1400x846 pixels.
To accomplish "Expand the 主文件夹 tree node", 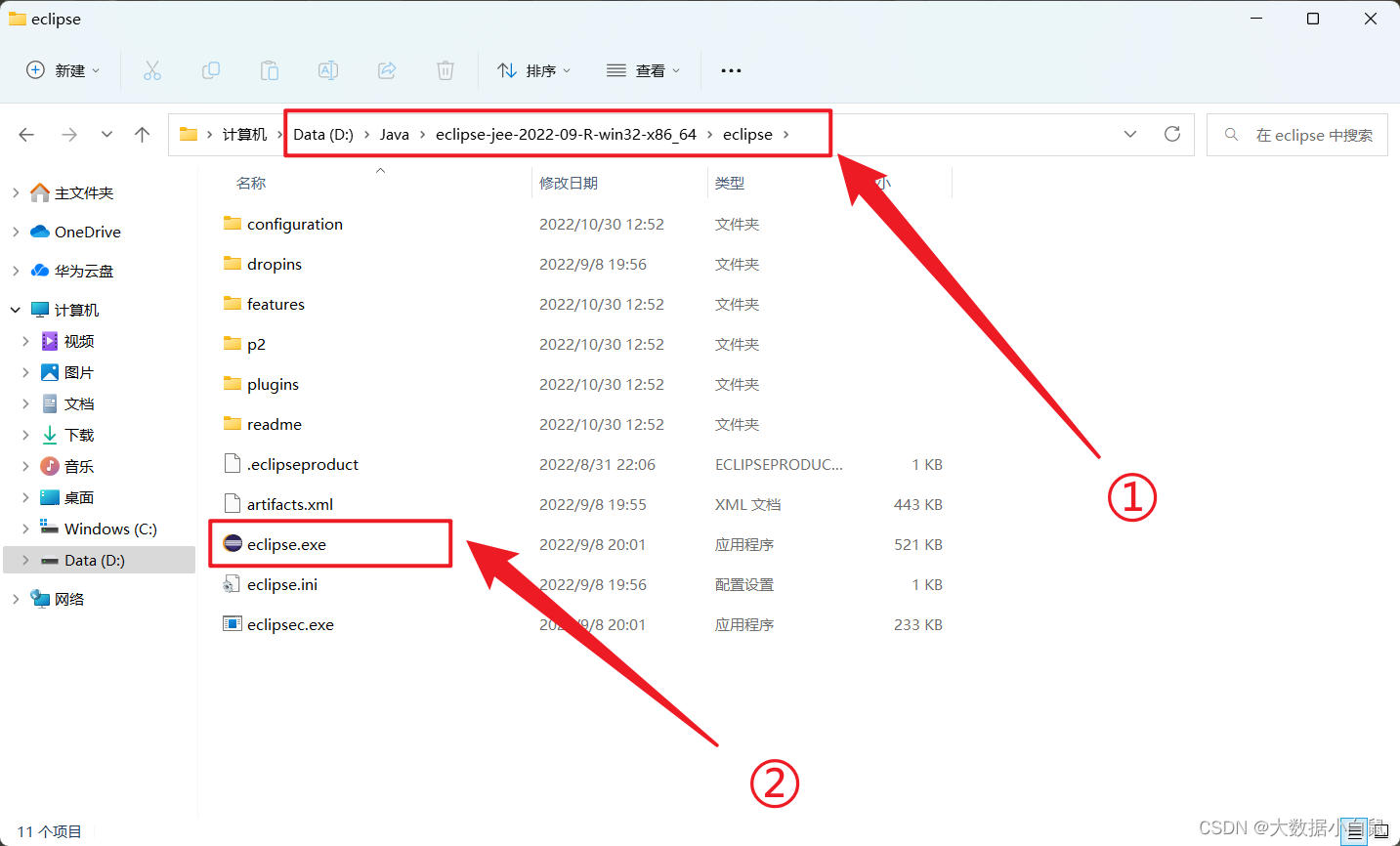I will [16, 192].
